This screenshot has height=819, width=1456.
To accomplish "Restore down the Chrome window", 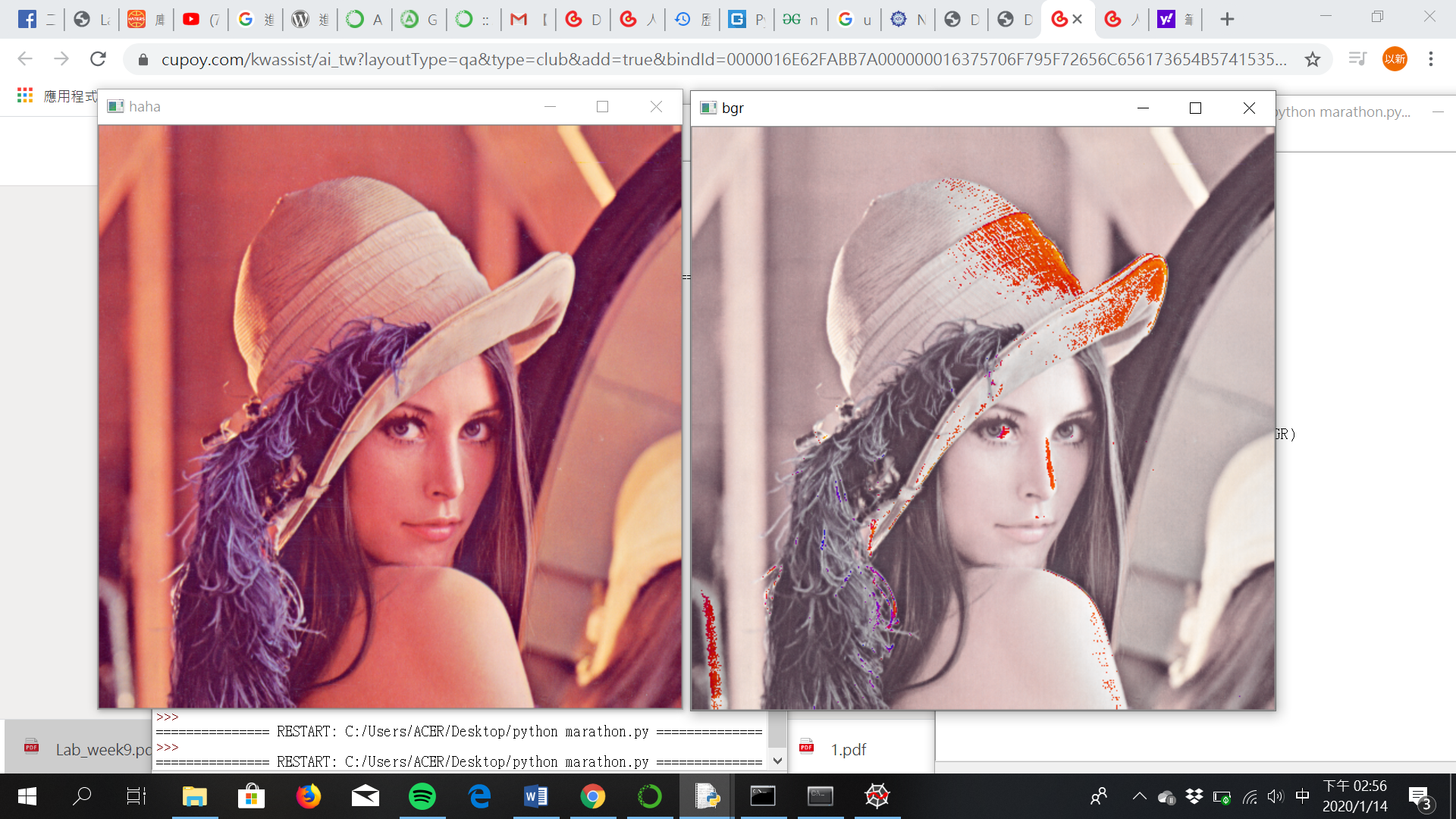I will tap(1378, 17).
